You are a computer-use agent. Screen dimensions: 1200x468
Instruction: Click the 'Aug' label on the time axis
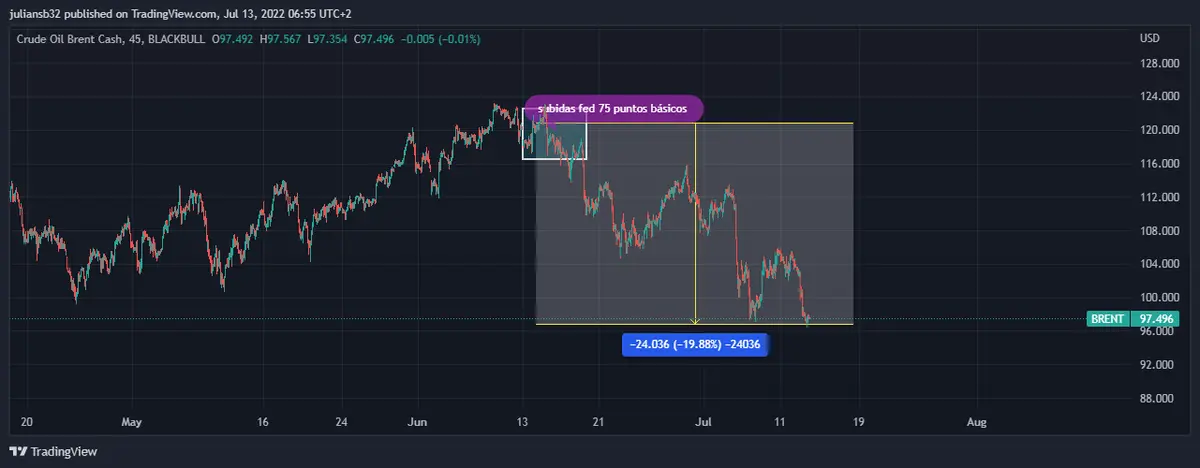click(977, 422)
